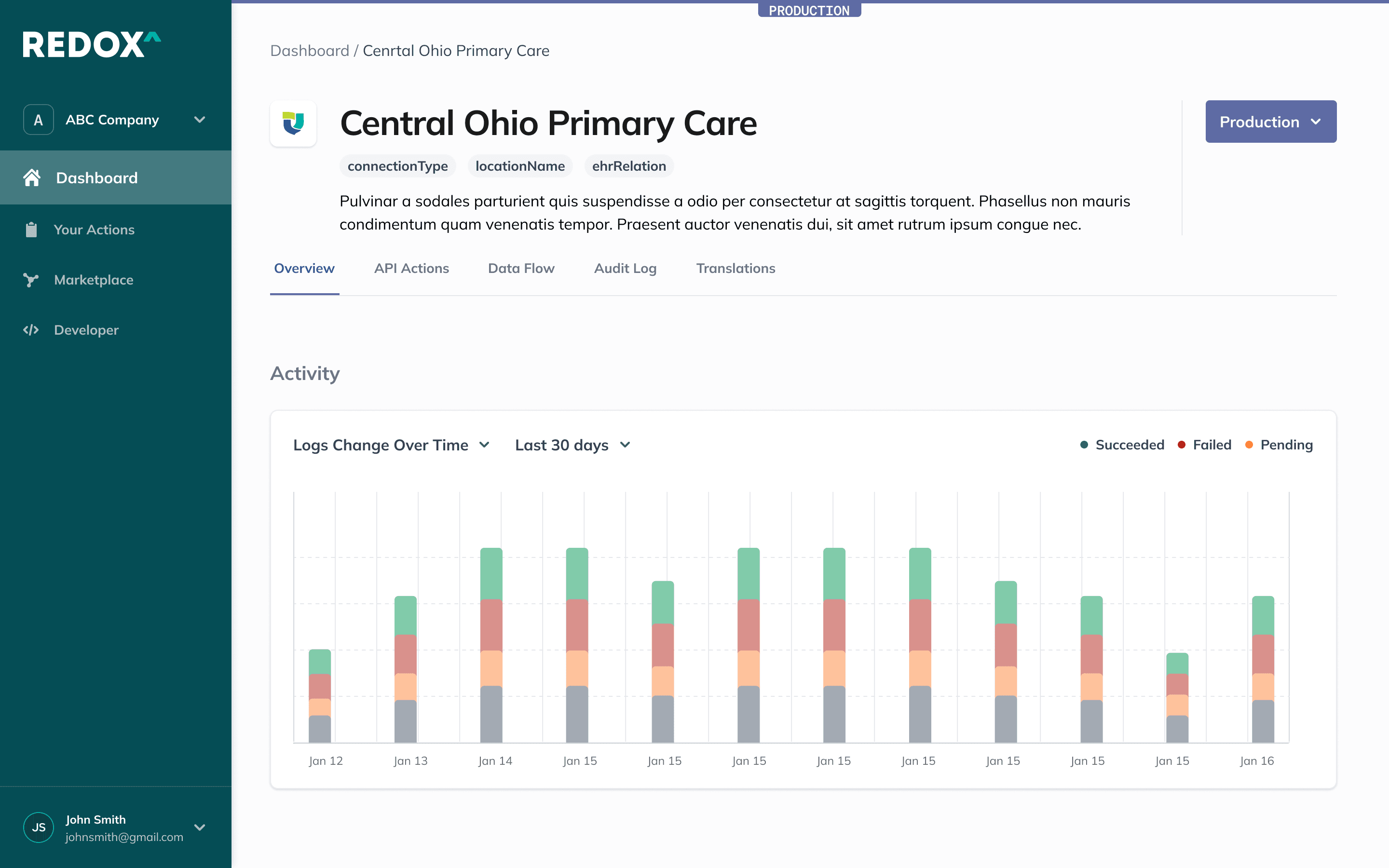Click the John Smith name
Screen dimensions: 1389x868
95,820
